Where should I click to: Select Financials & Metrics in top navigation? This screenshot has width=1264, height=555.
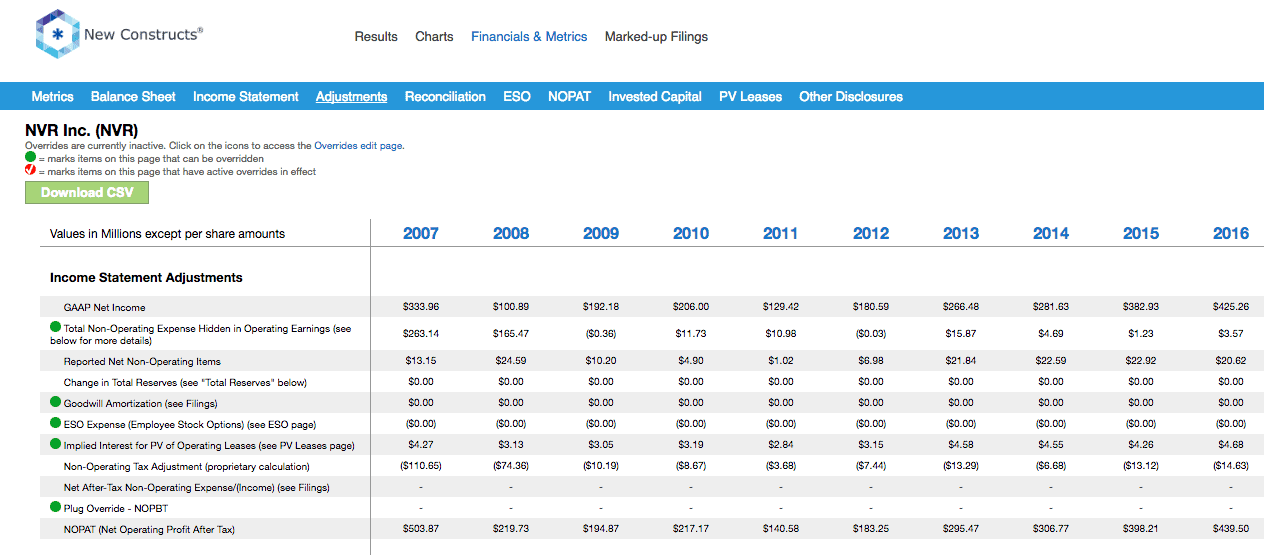pos(529,36)
